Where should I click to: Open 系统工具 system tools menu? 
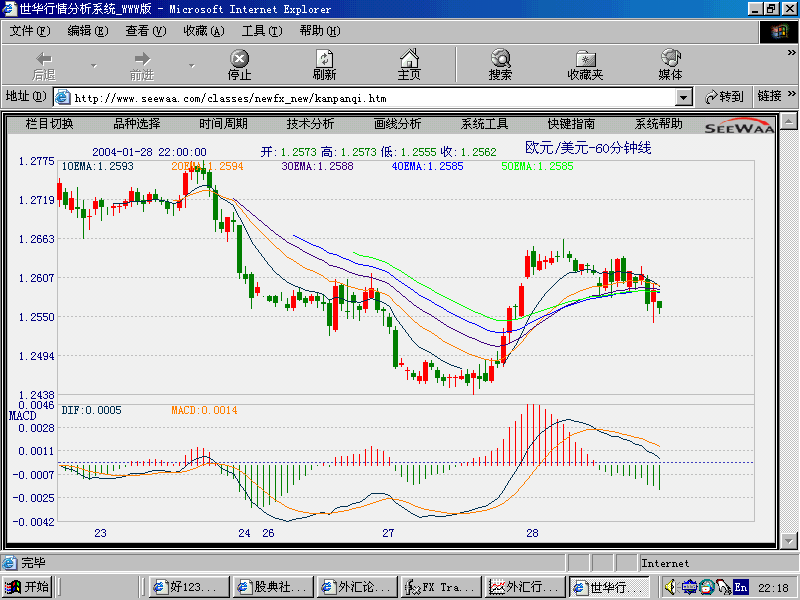pos(484,123)
